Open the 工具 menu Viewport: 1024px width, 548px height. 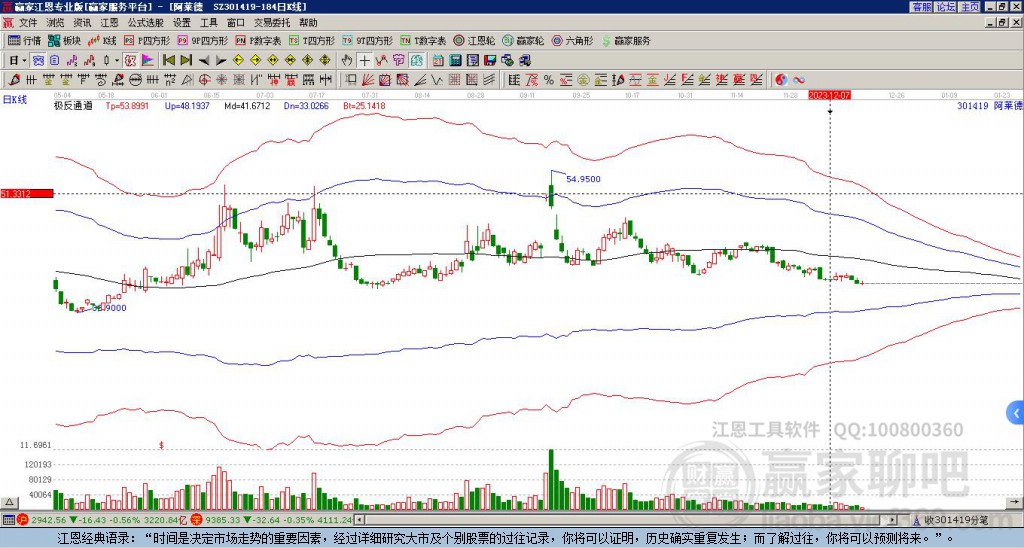208,23
